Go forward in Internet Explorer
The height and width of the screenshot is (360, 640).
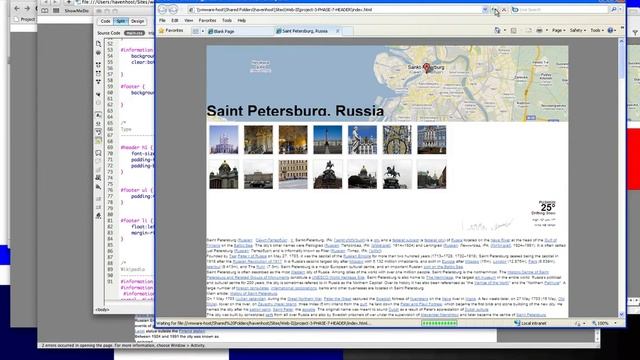point(173,9)
